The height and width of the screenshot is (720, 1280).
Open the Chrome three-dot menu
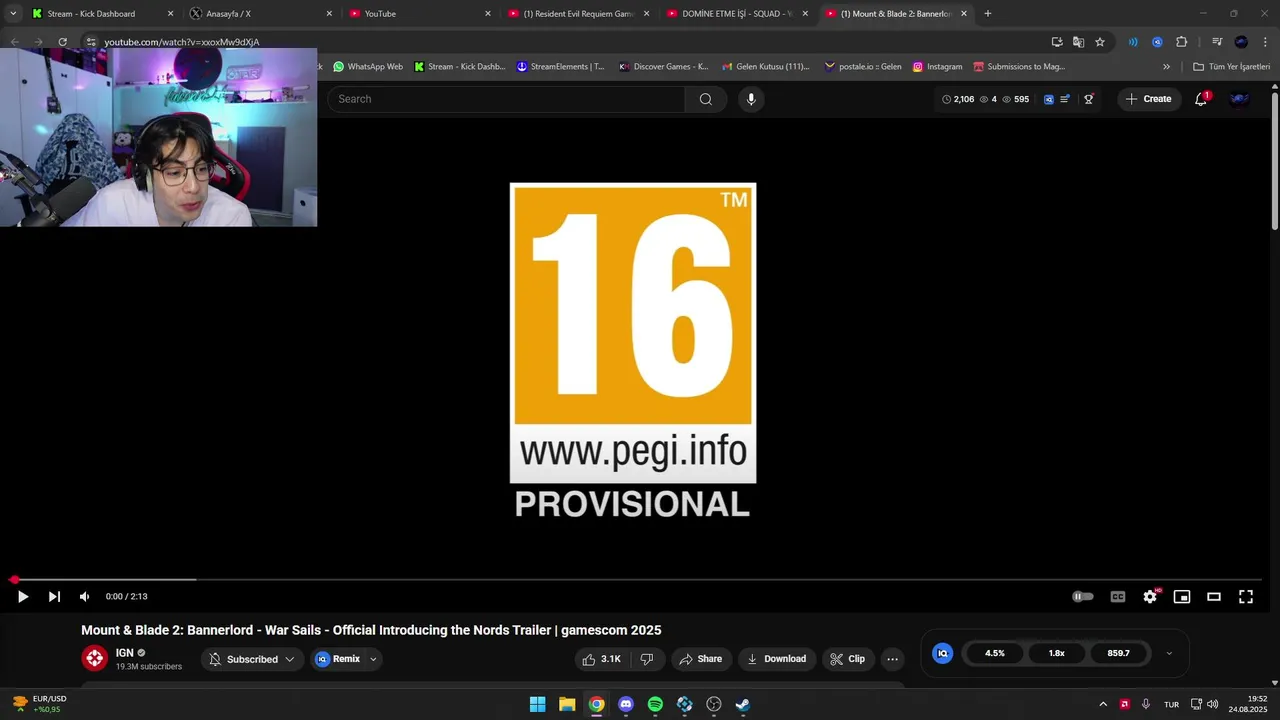[x=1263, y=42]
